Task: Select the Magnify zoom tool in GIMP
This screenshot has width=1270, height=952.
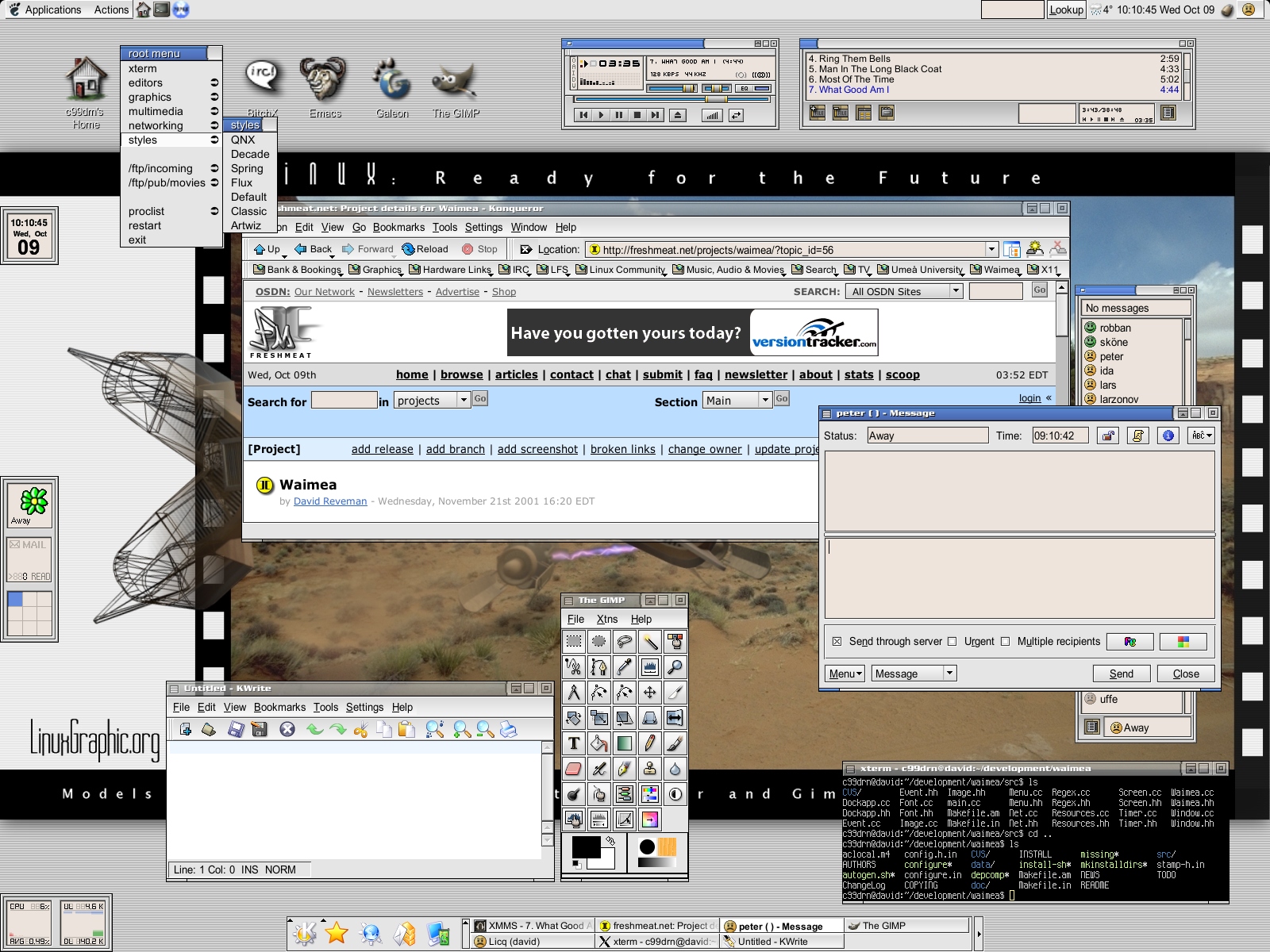Action: (x=675, y=666)
